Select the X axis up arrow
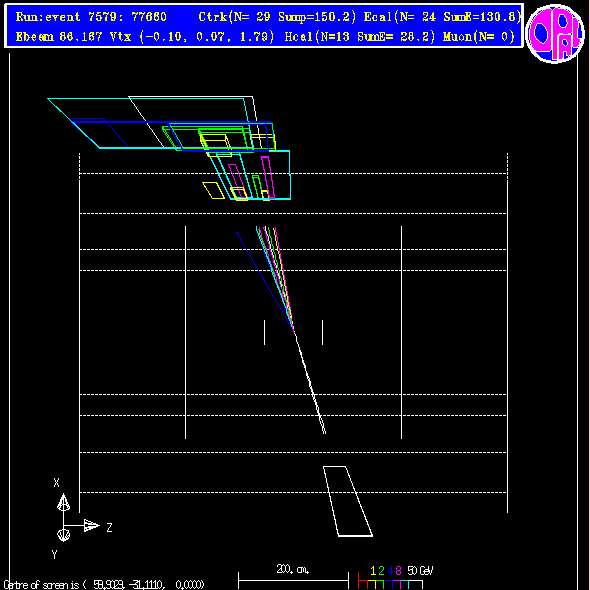590x590 pixels. coord(63,503)
